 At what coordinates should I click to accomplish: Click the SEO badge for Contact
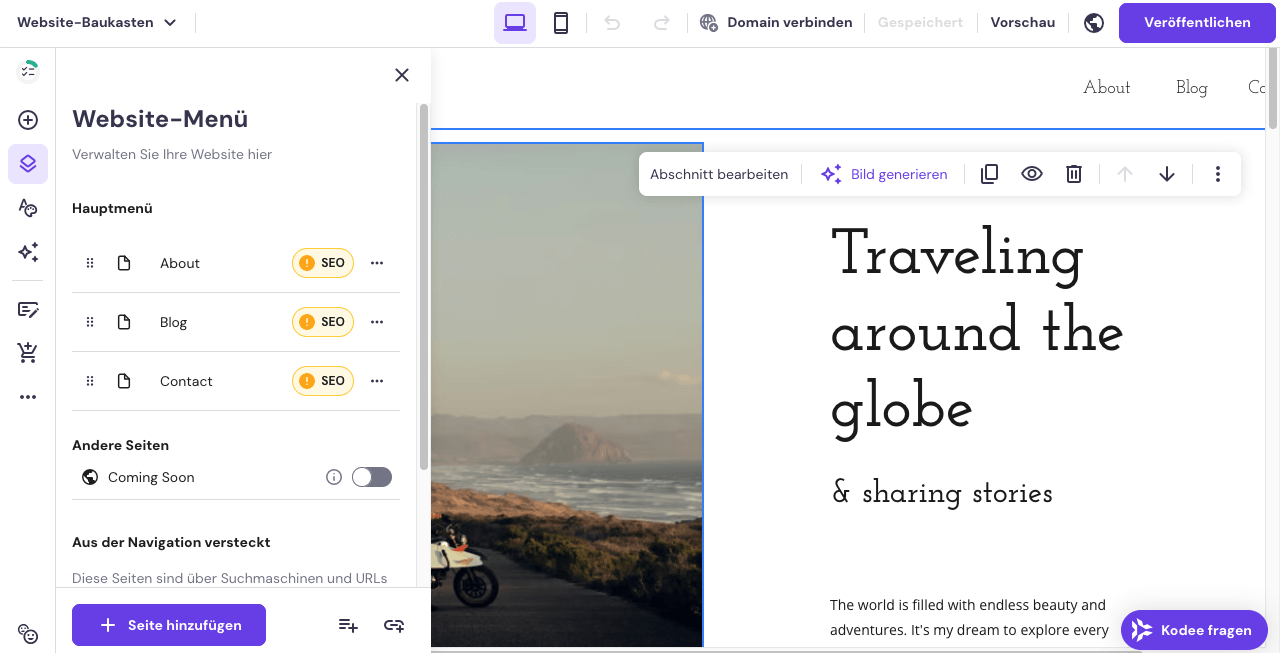(323, 381)
